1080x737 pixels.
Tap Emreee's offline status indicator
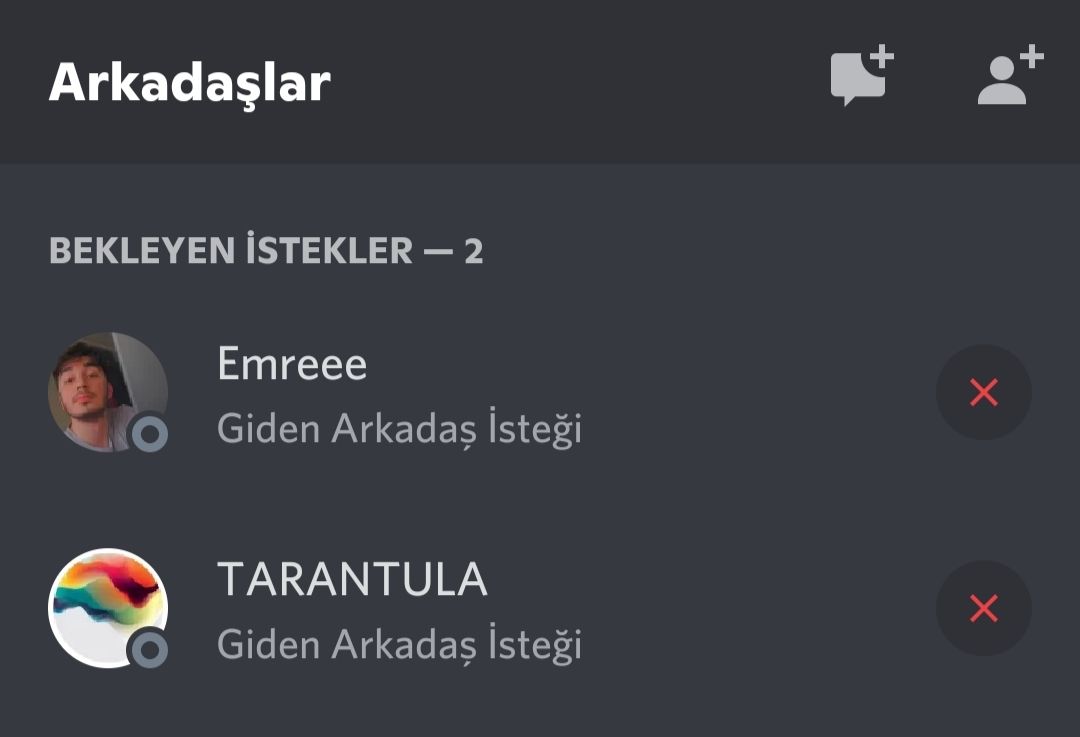click(150, 434)
